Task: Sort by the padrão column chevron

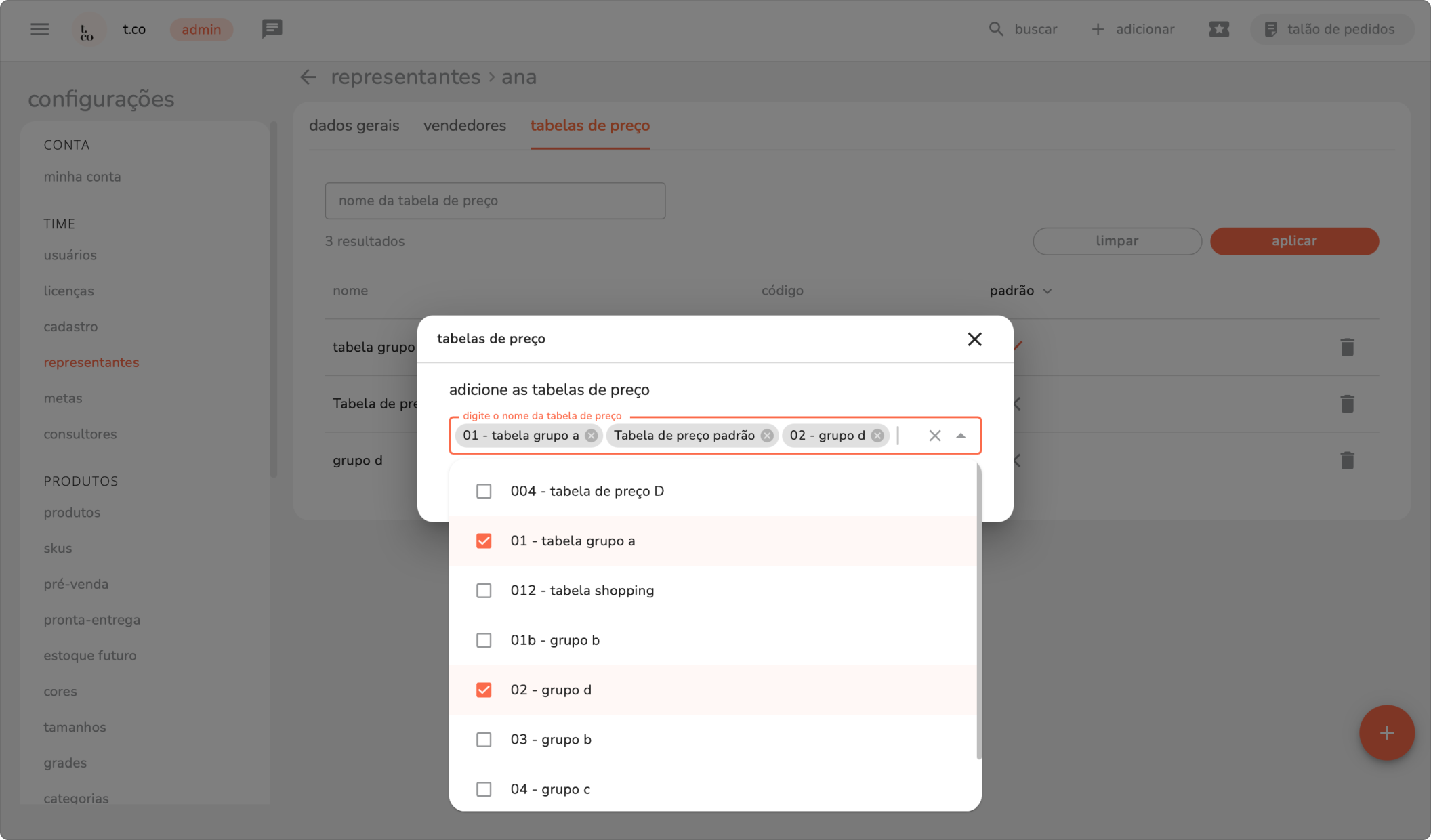Action: pos(1047,291)
